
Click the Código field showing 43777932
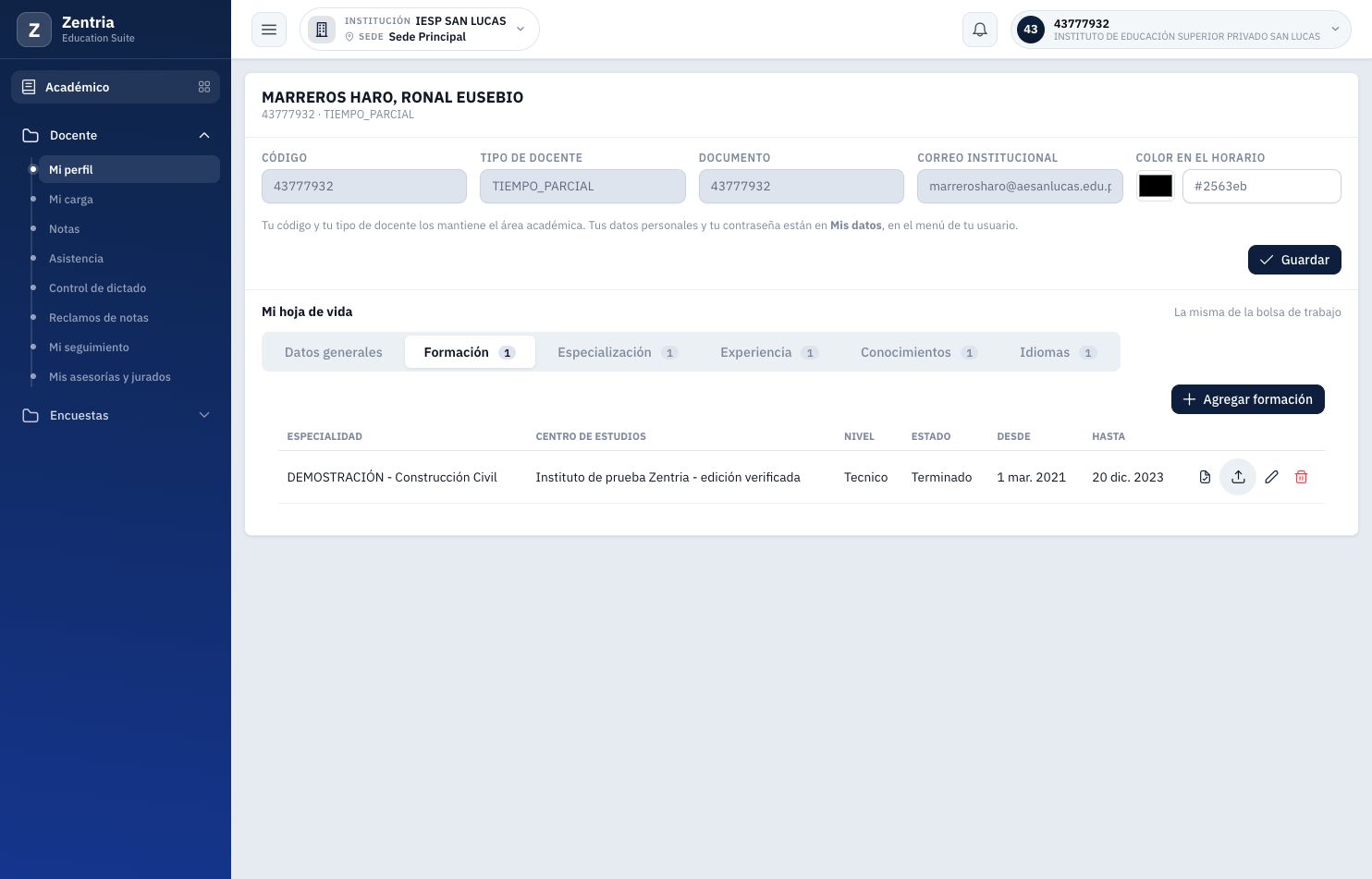tap(364, 186)
